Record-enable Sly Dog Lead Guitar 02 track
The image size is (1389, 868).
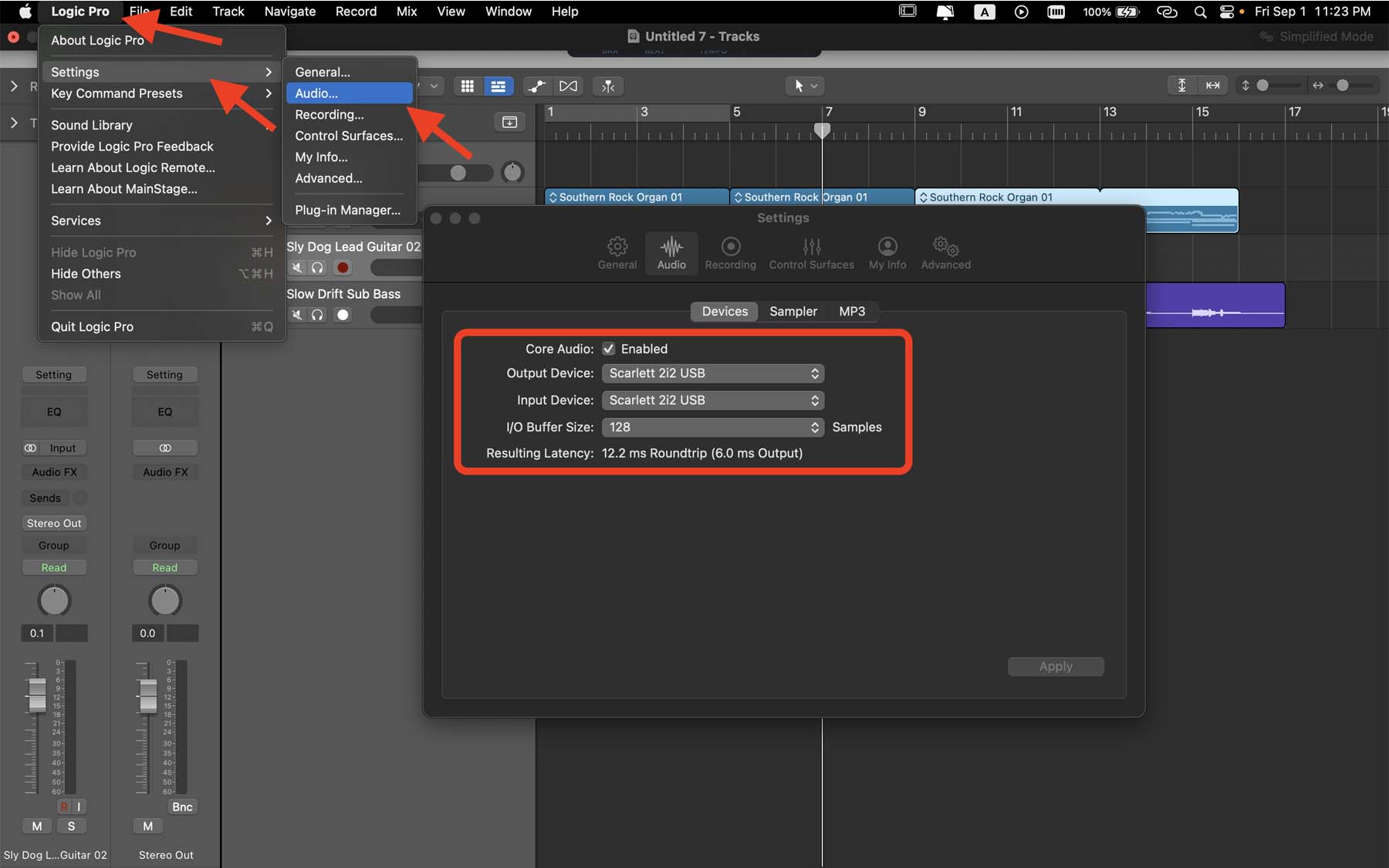[x=343, y=268]
